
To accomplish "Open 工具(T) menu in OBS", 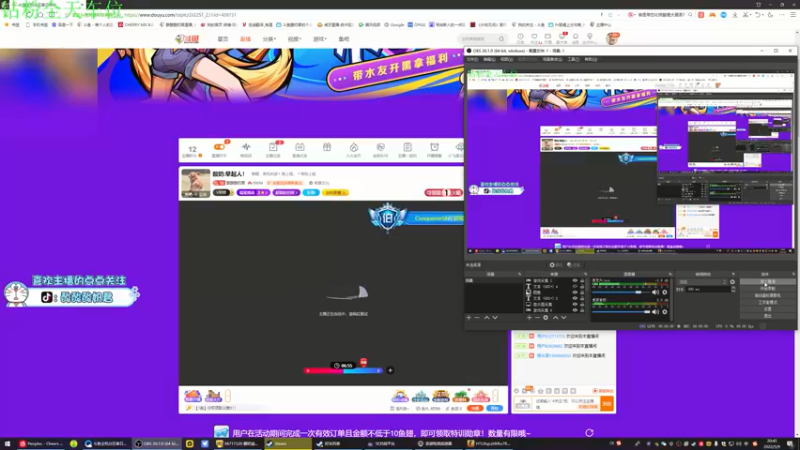I will [573, 59].
